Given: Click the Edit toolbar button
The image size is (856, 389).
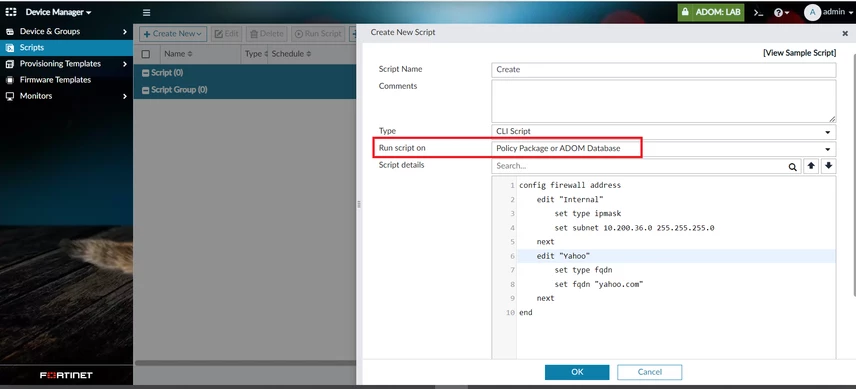Looking at the screenshot, I should pyautogui.click(x=227, y=34).
